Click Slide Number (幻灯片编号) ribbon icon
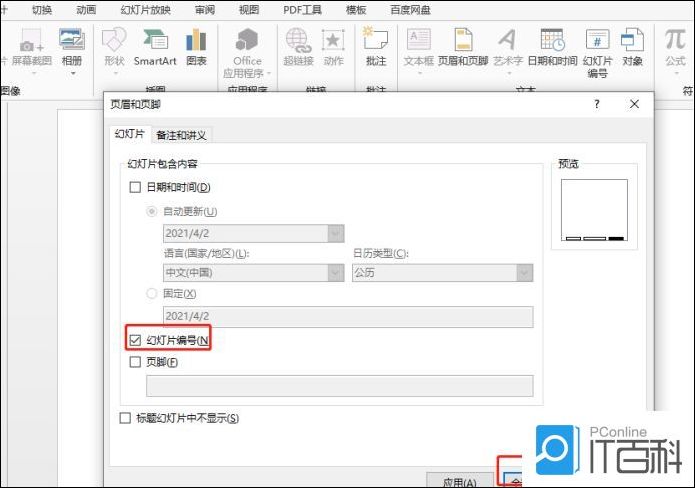This screenshot has height=488, width=695. click(x=597, y=53)
